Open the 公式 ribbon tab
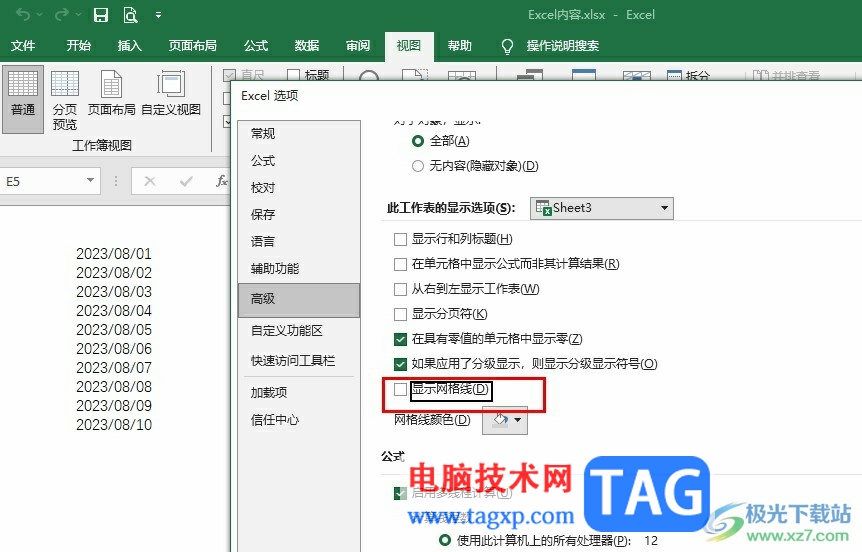 256,46
